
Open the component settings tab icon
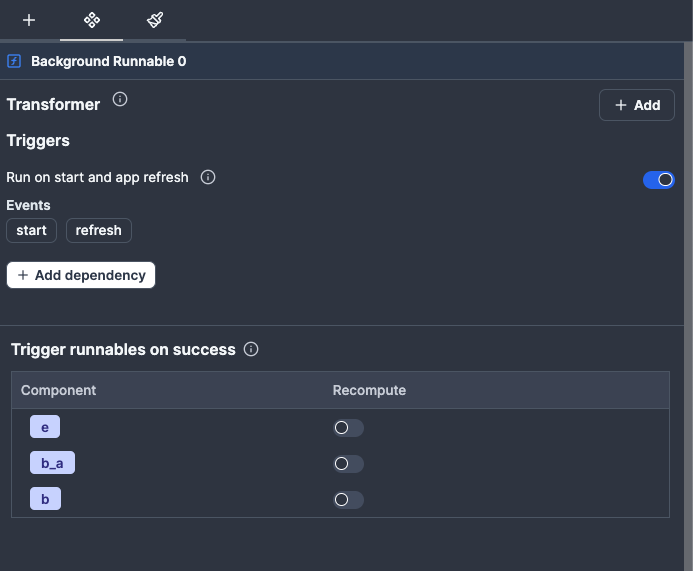point(91,20)
